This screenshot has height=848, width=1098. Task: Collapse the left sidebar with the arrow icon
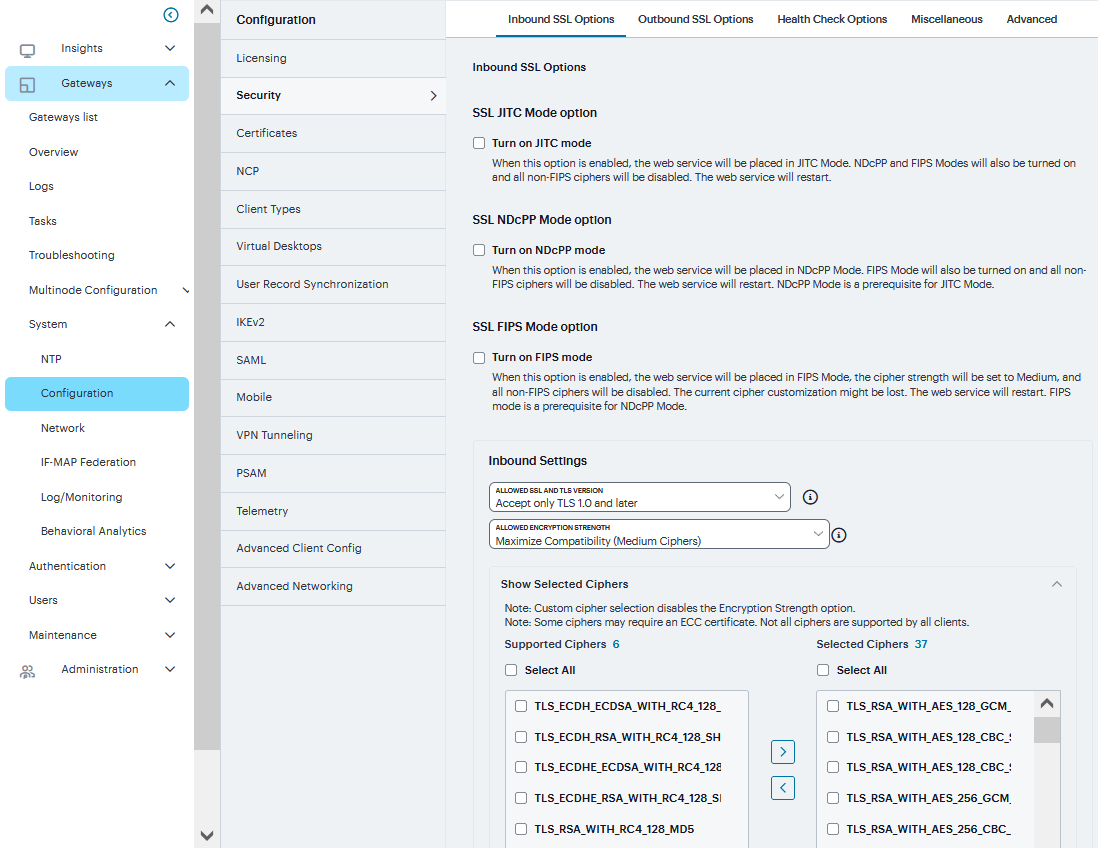click(171, 15)
